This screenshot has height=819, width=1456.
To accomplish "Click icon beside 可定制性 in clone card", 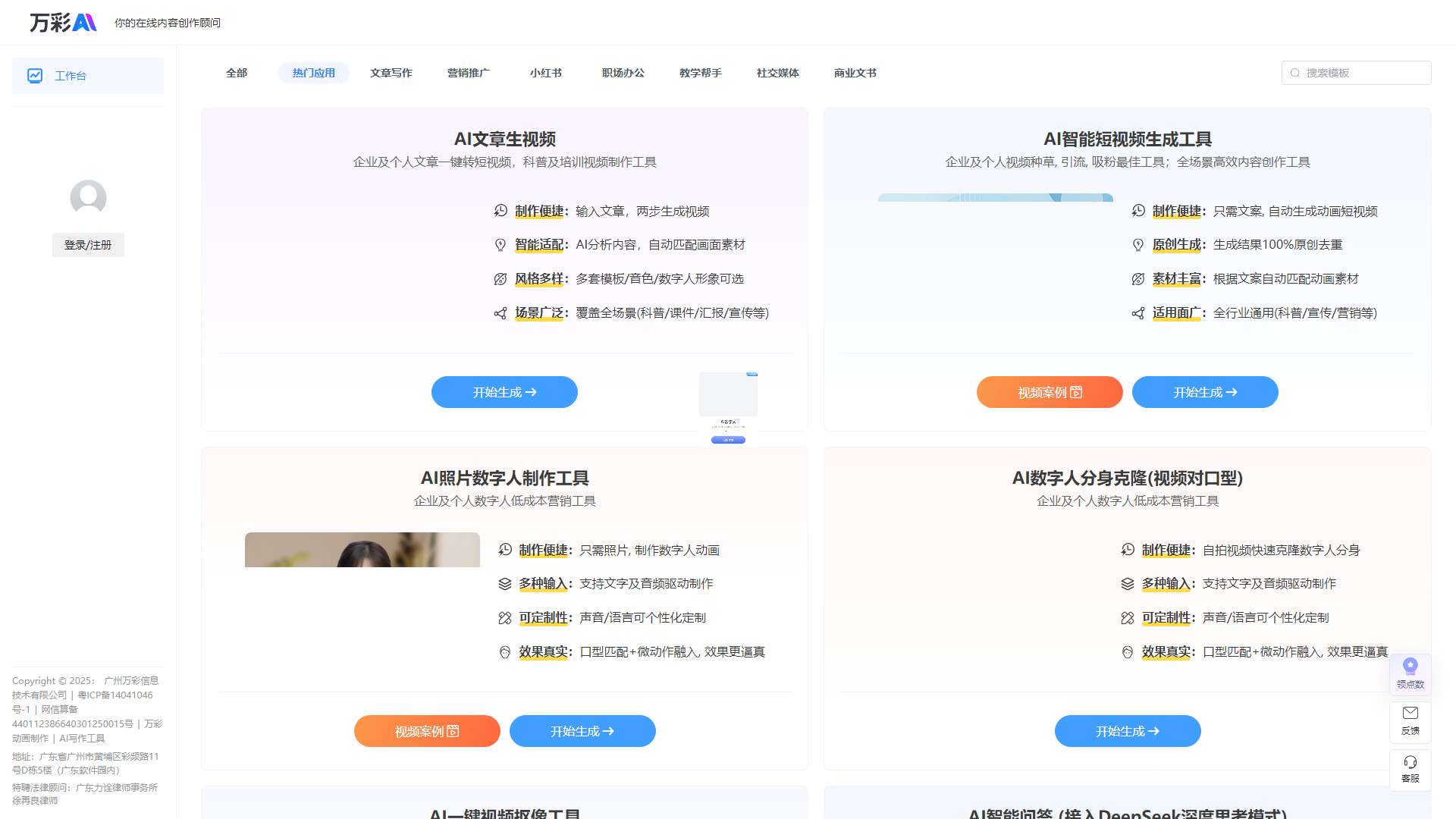I will coord(1128,618).
